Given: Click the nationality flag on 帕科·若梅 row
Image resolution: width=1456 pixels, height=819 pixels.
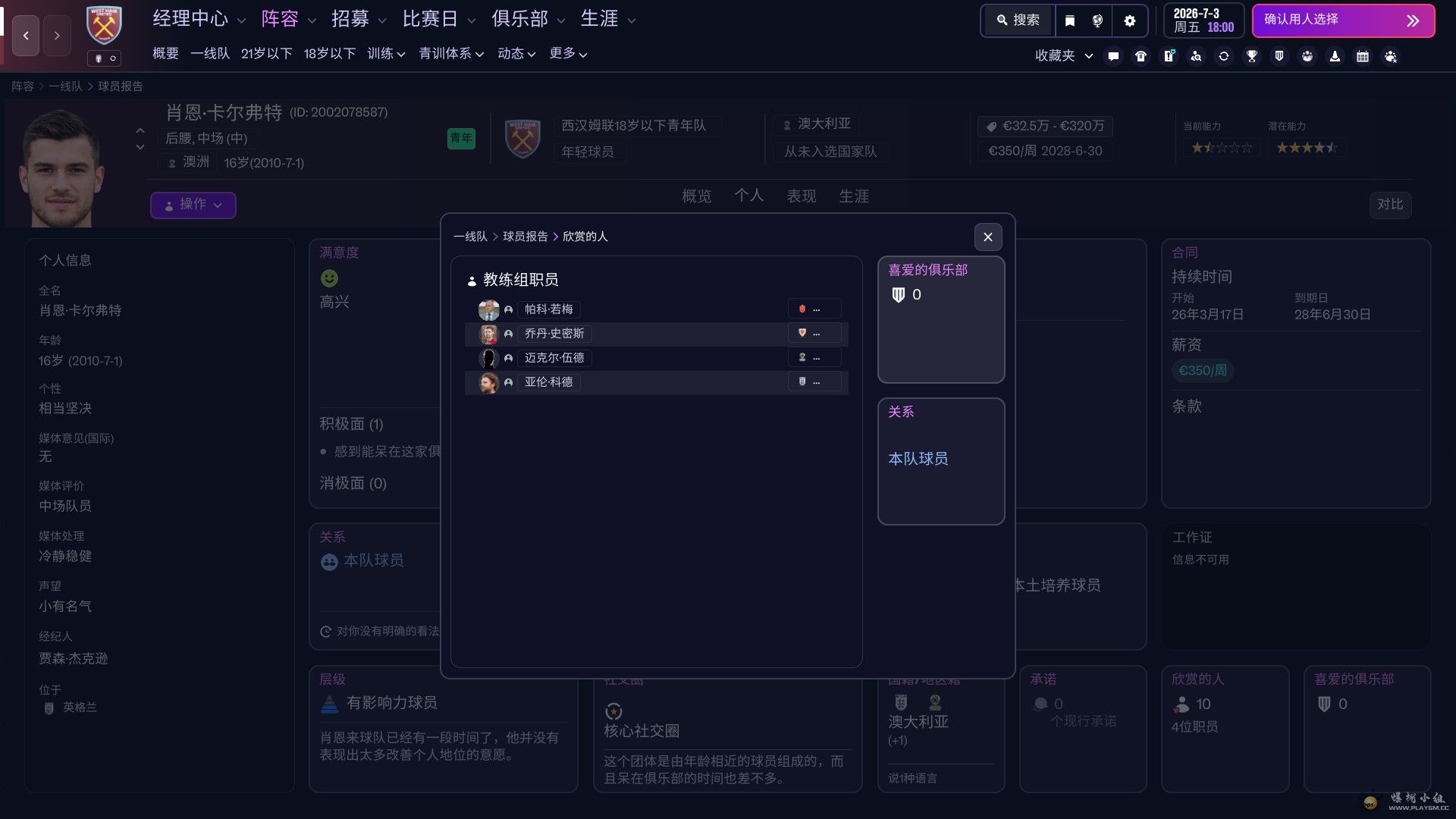Looking at the screenshot, I should (802, 309).
